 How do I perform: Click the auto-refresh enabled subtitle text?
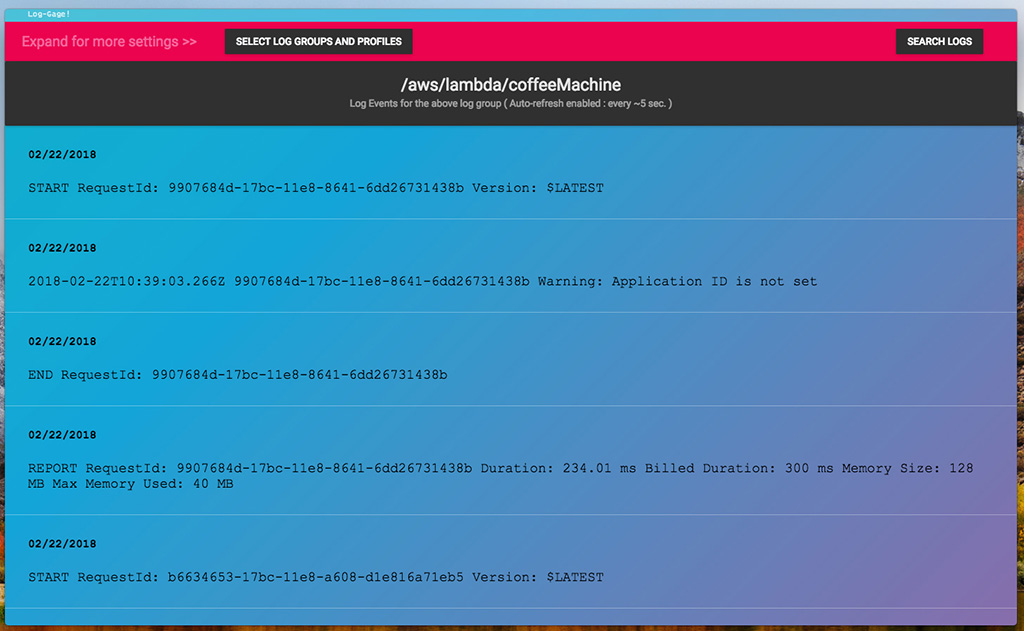[x=511, y=103]
